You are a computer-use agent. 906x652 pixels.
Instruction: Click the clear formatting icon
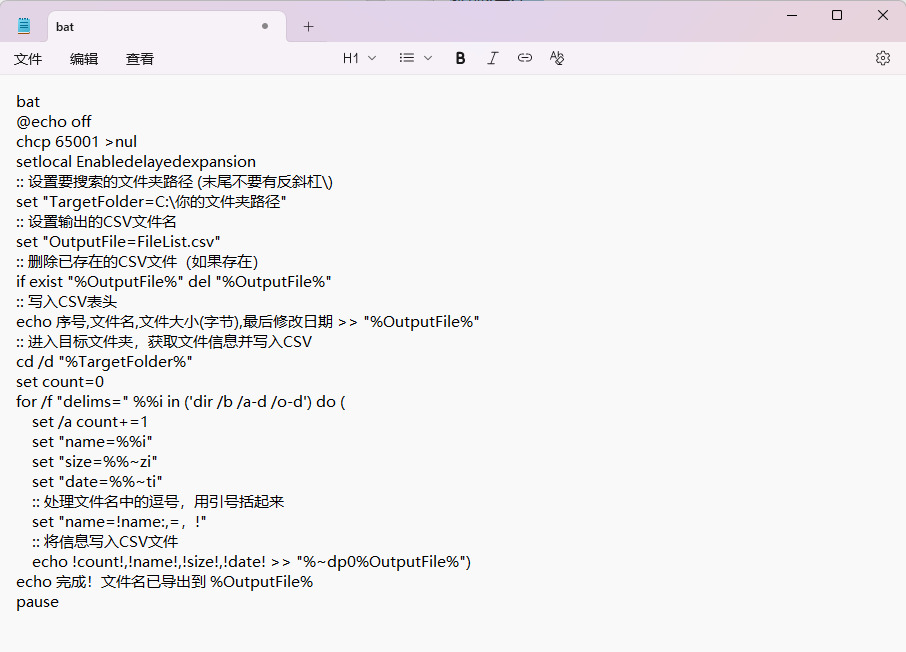557,58
